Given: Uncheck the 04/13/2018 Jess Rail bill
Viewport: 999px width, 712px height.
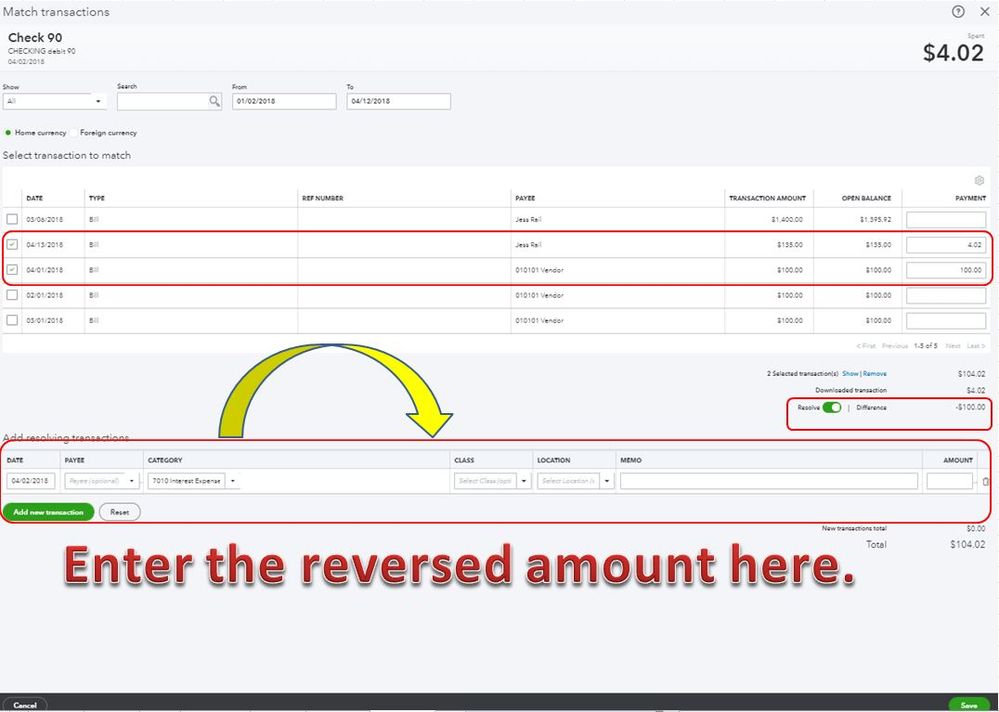Looking at the screenshot, I should click(12, 244).
